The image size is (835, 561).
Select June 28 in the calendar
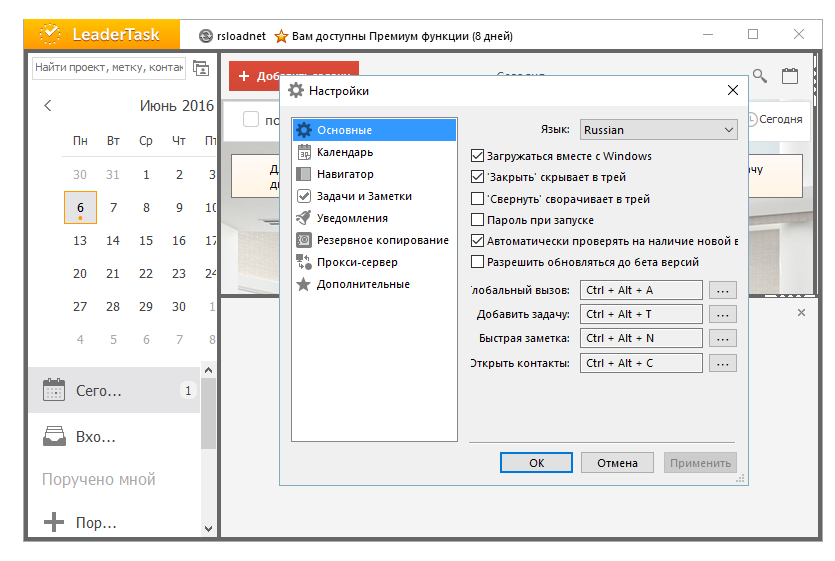[113, 306]
